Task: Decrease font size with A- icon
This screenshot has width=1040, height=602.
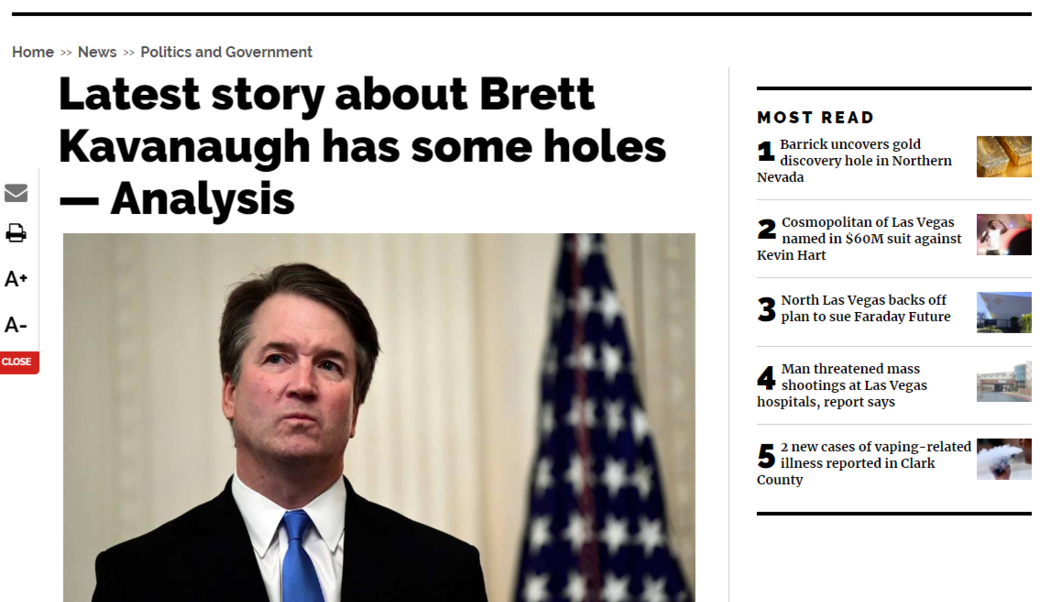Action: tap(16, 325)
